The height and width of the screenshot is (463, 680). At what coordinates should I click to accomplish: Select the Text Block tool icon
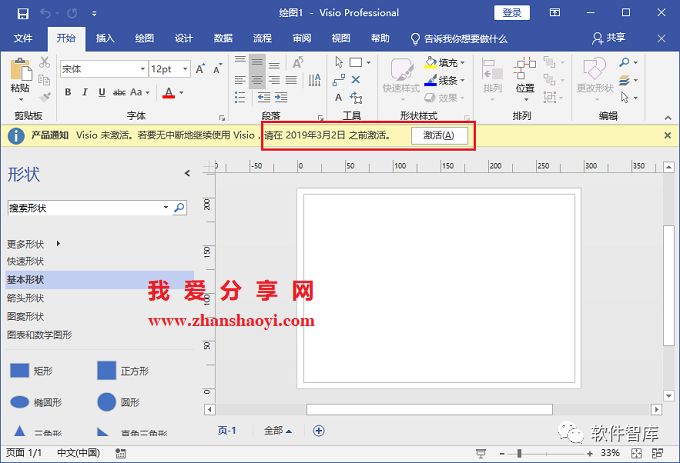click(x=356, y=98)
